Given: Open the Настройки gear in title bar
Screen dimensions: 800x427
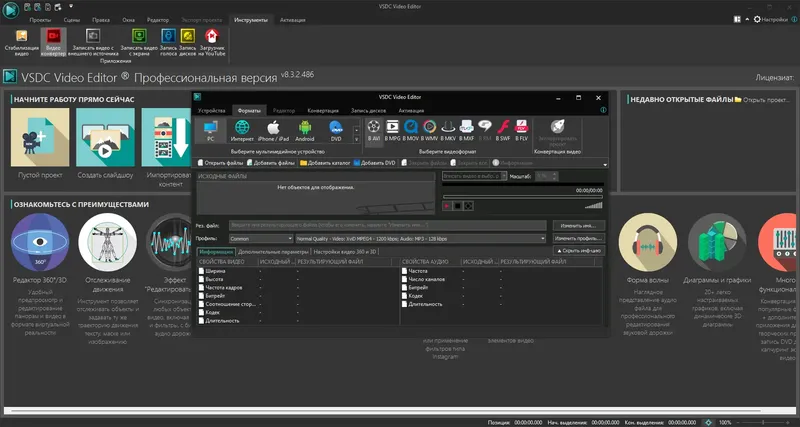Looking at the screenshot, I should click(x=757, y=19).
